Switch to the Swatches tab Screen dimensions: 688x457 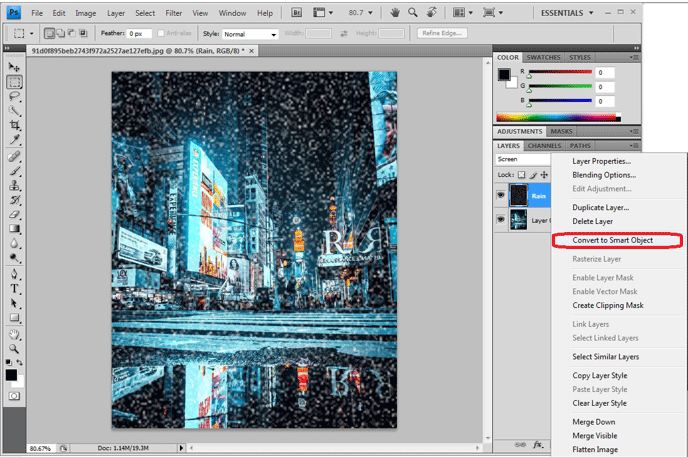(x=543, y=57)
